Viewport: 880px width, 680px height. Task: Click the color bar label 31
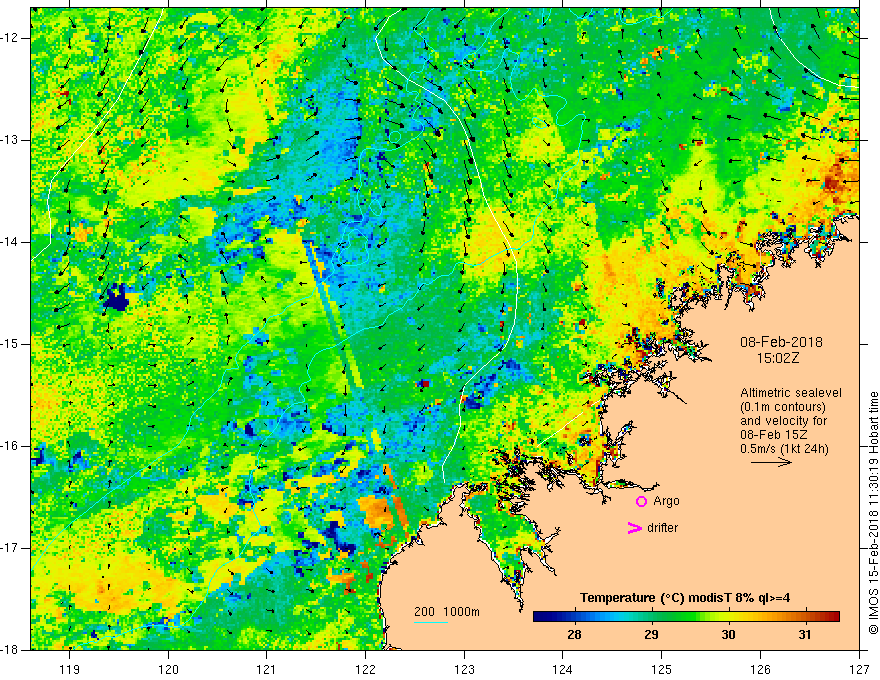[805, 635]
